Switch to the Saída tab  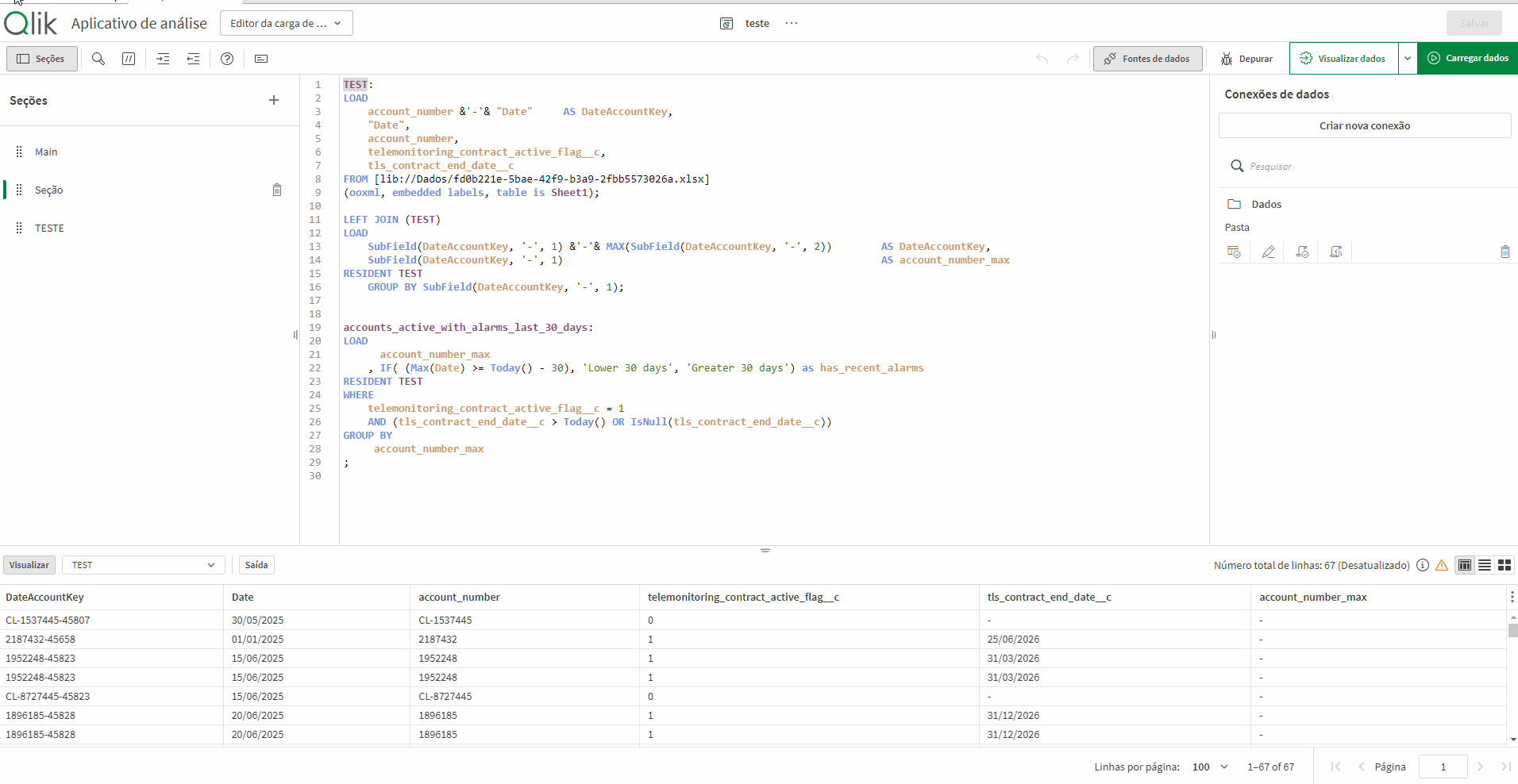[x=256, y=565]
